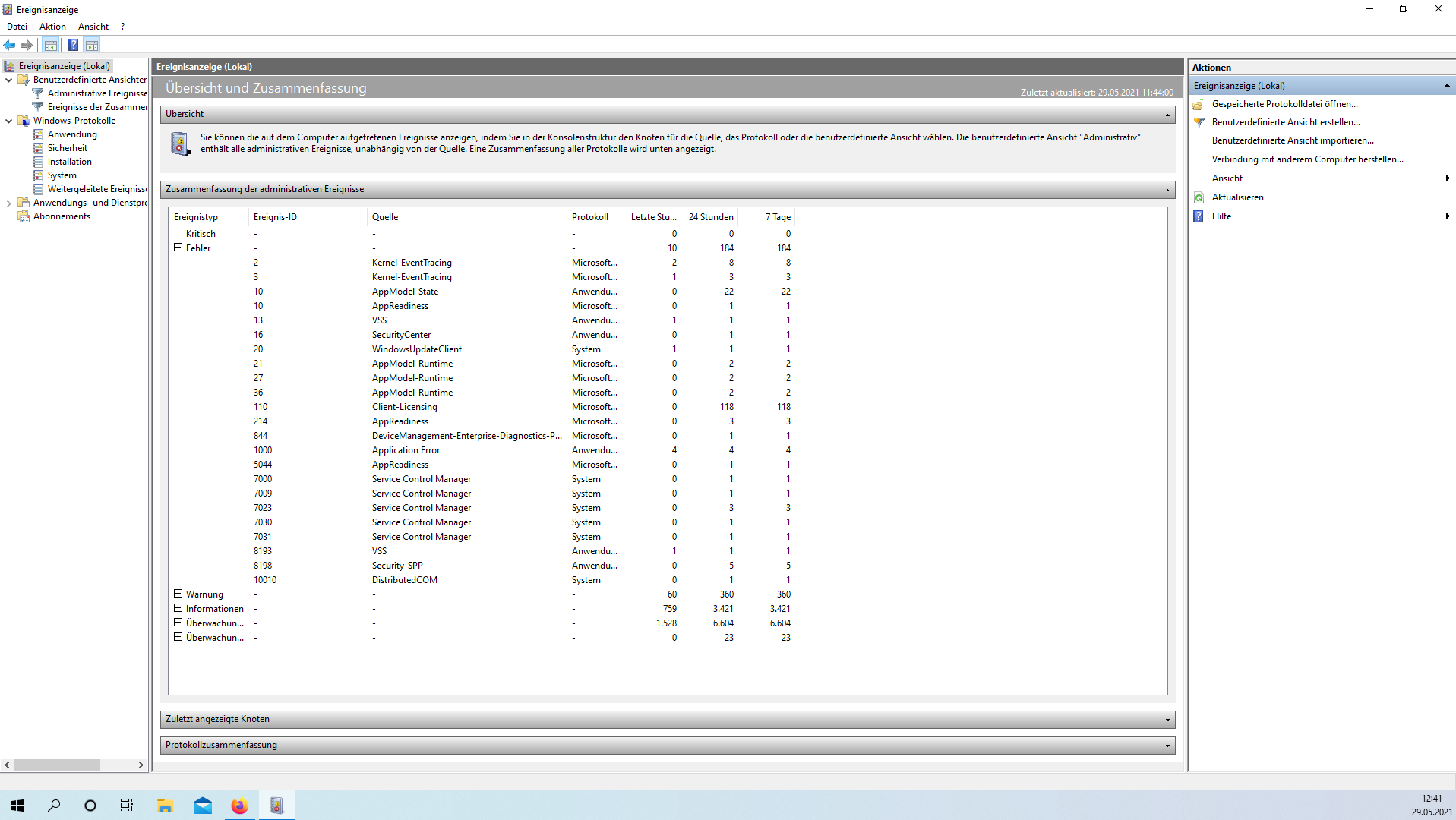This screenshot has width=1456, height=820.
Task: Expand the Informationen event type row
Action: click(x=178, y=608)
